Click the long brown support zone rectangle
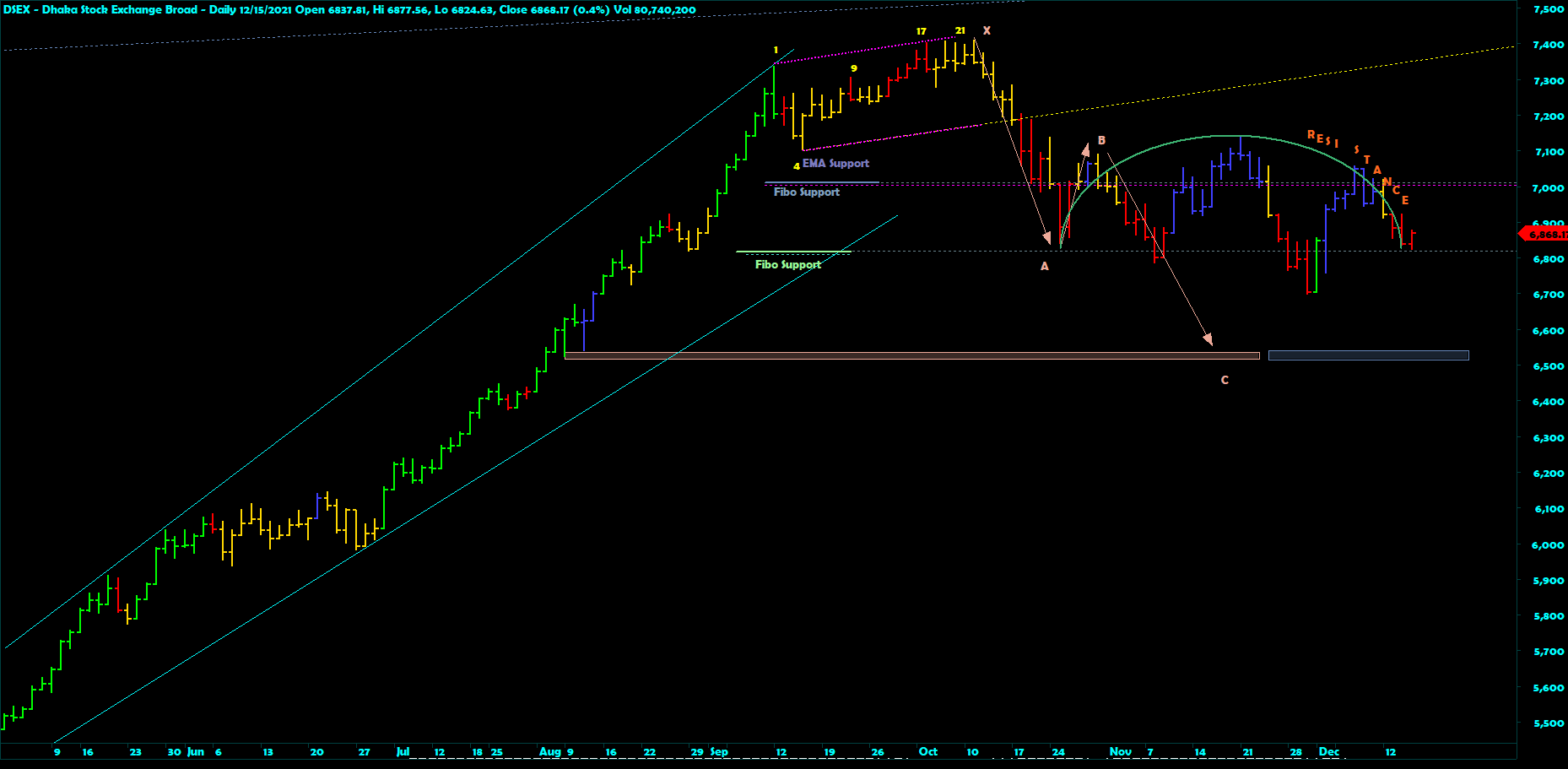The height and width of the screenshot is (769, 1568). click(x=911, y=356)
